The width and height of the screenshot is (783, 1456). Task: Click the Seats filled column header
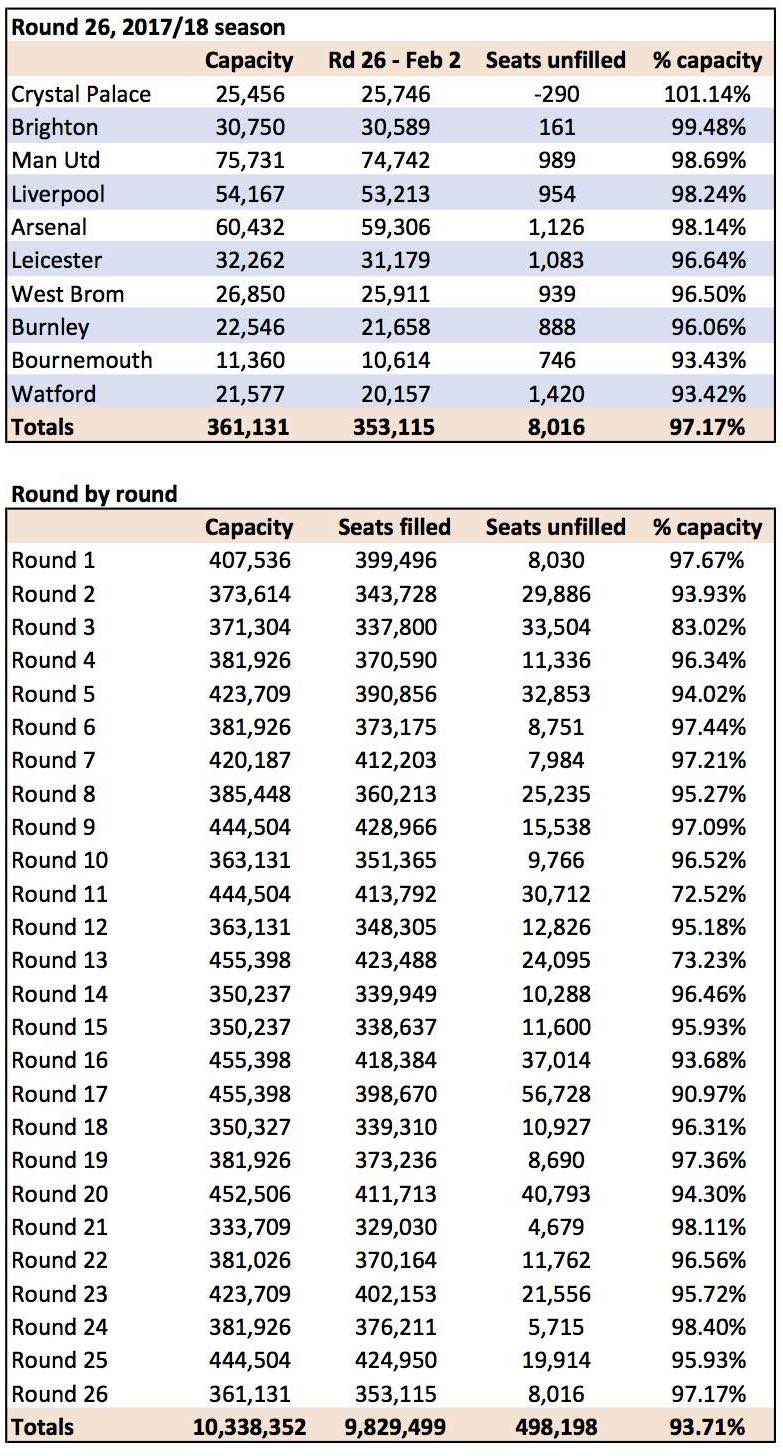click(395, 527)
